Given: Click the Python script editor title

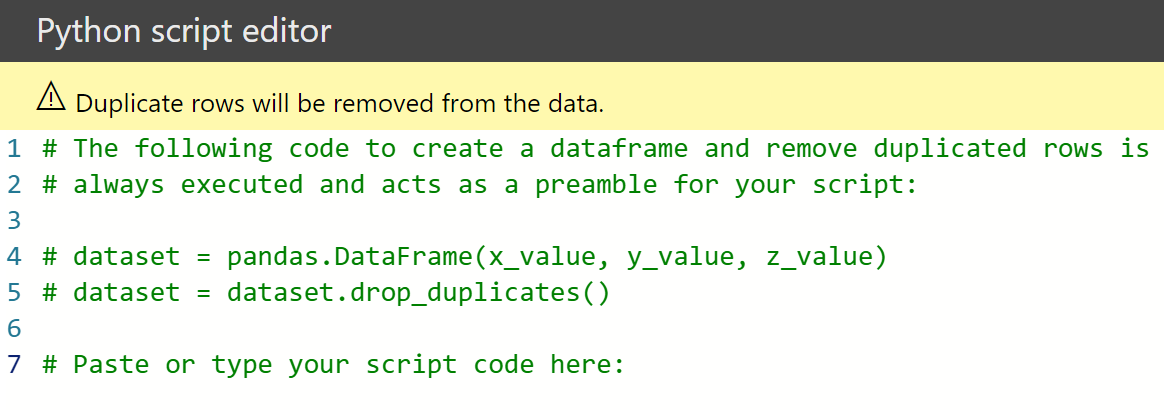Looking at the screenshot, I should (183, 31).
